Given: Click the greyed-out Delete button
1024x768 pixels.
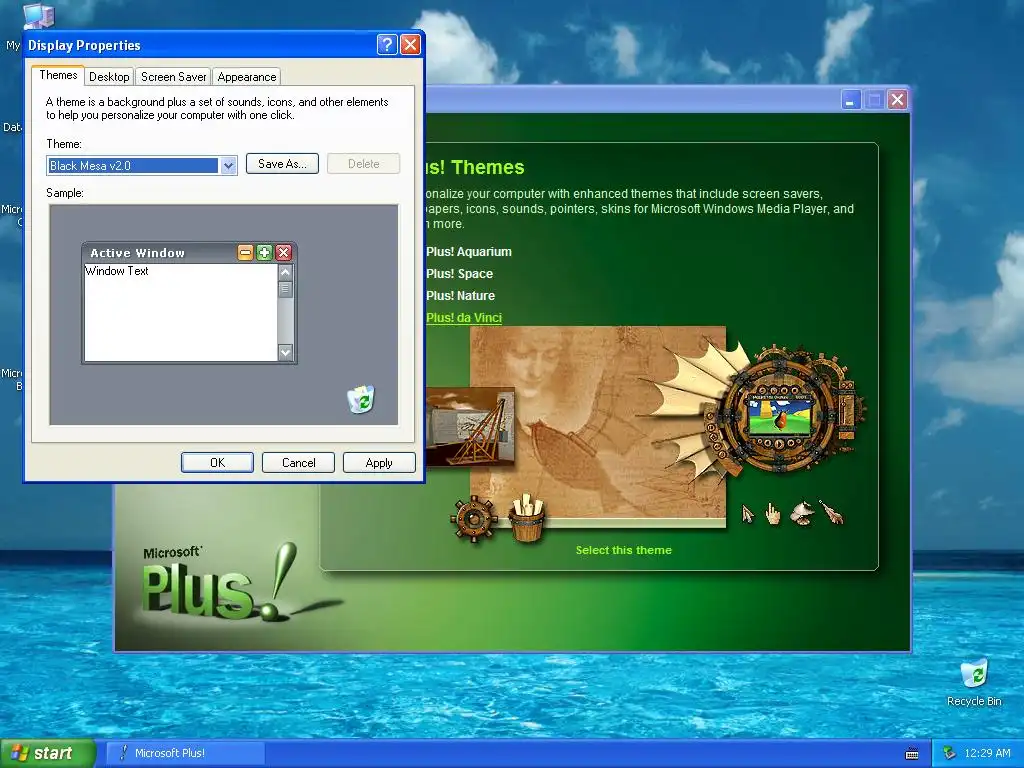Looking at the screenshot, I should tap(363, 164).
